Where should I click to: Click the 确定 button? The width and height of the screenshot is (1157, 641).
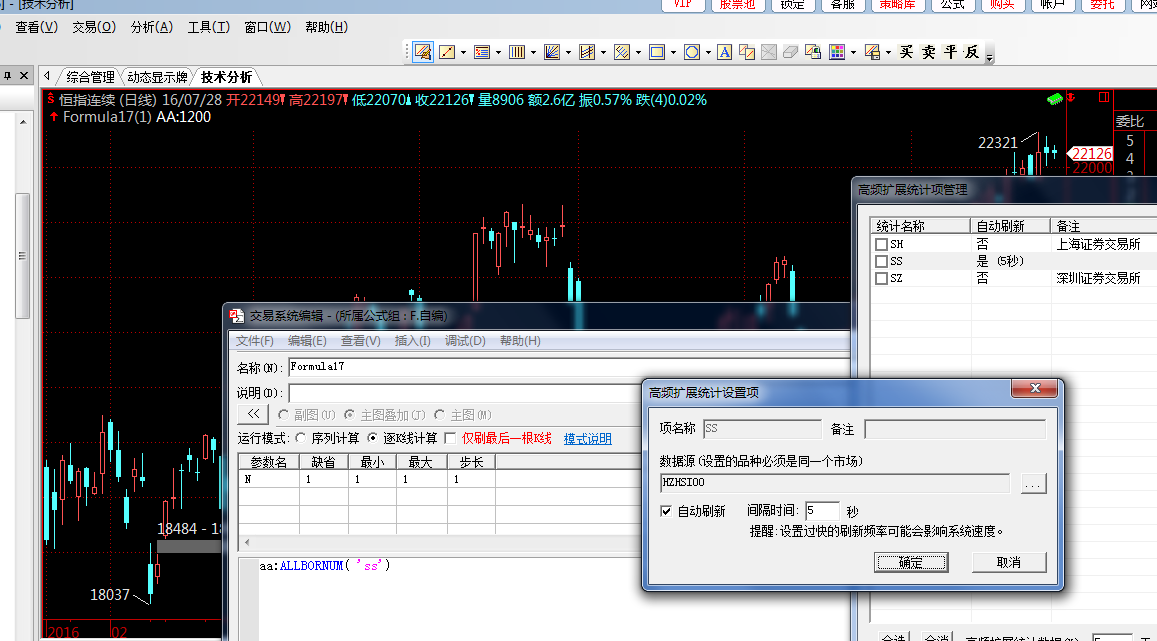click(x=911, y=562)
